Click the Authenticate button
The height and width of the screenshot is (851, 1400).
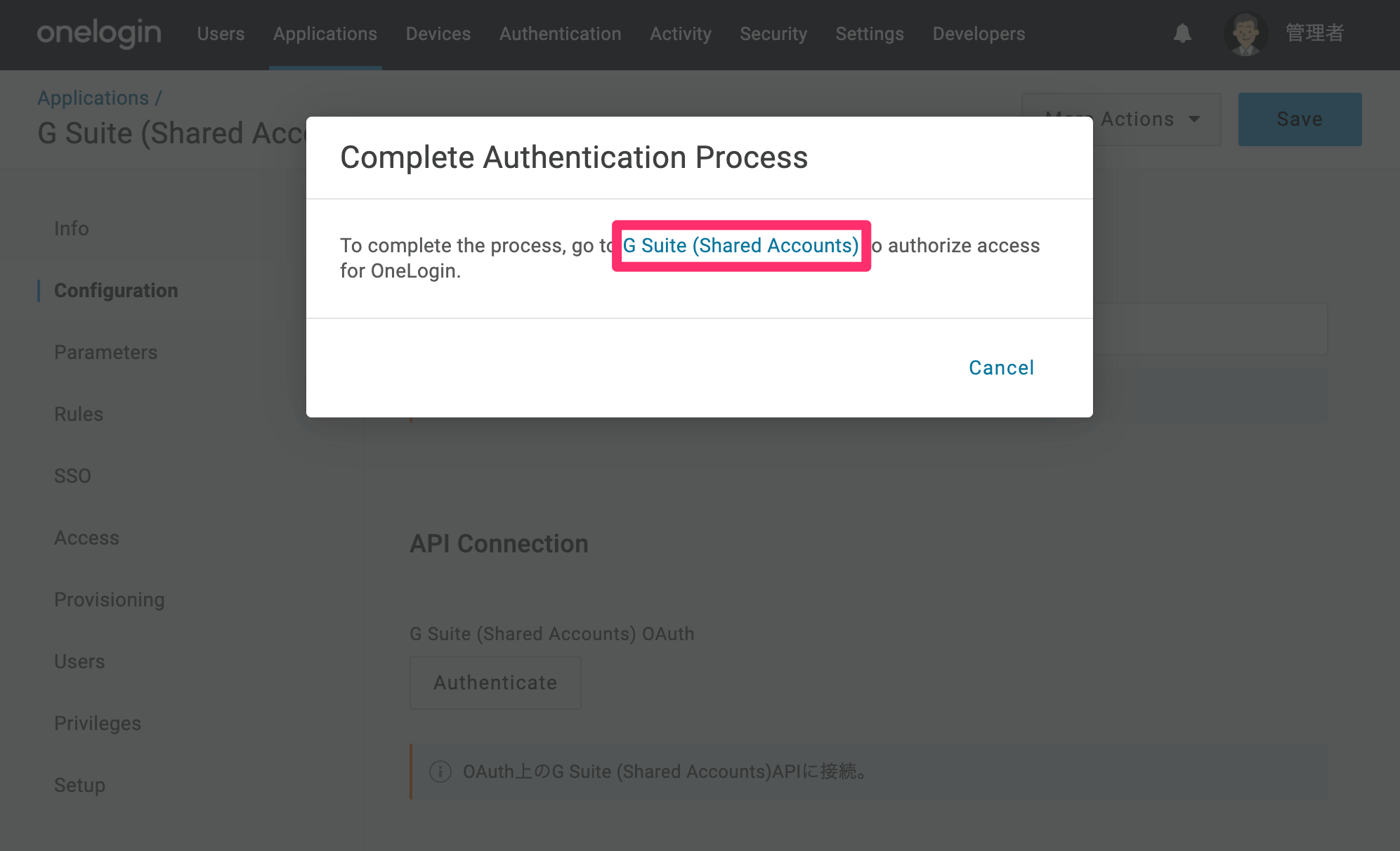[x=495, y=682]
